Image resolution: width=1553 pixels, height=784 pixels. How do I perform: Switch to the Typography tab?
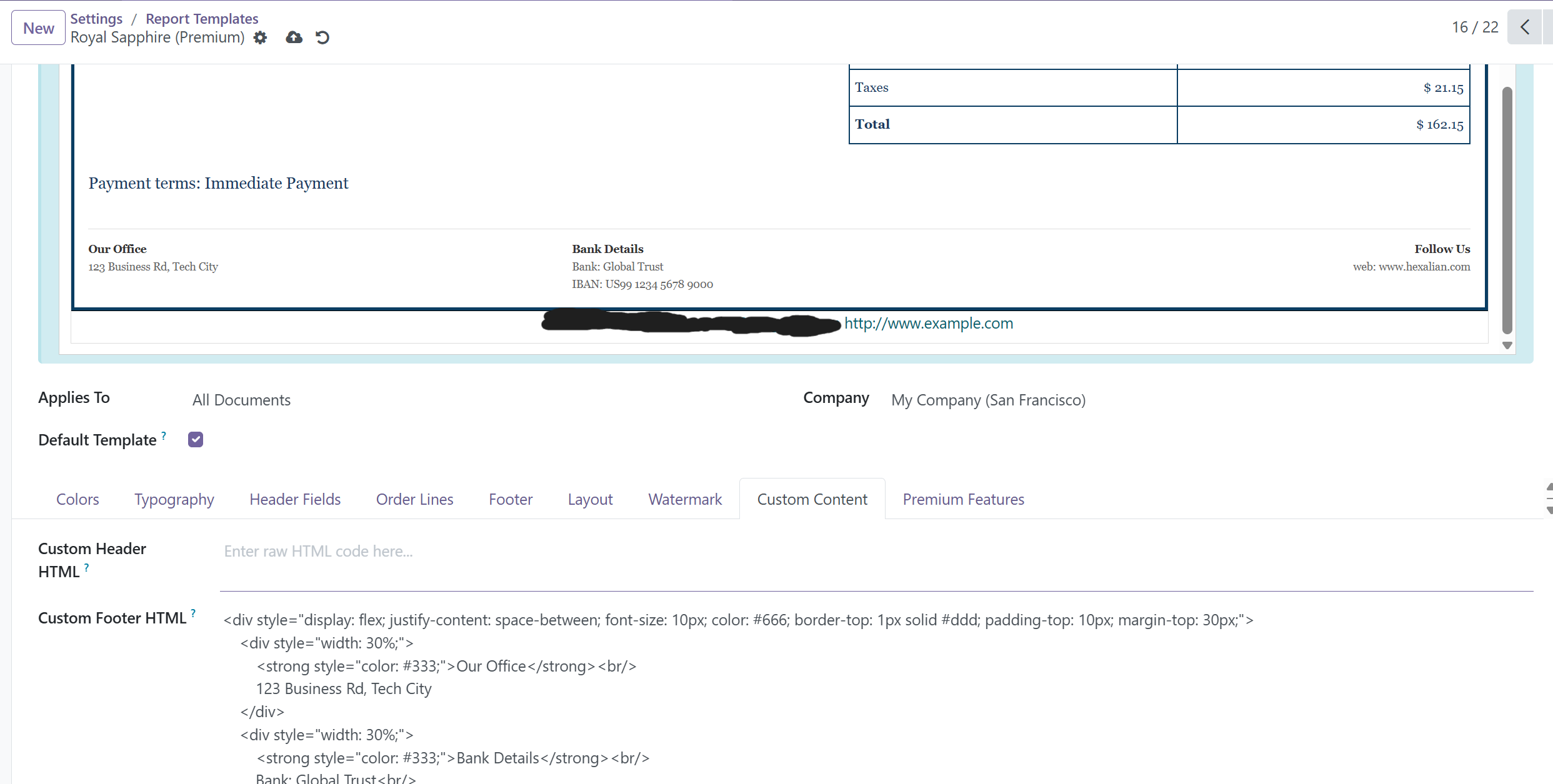174,499
